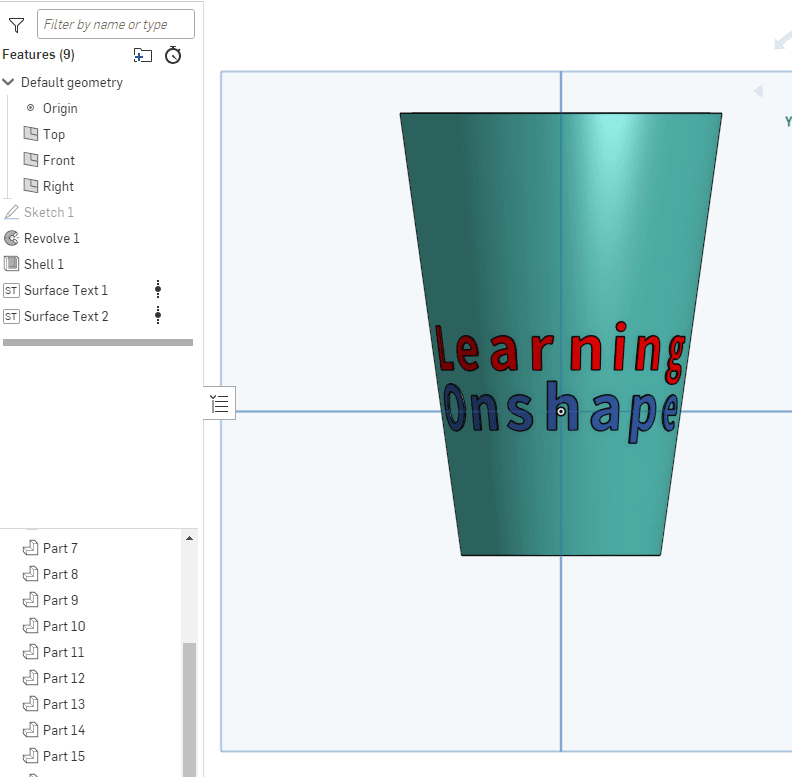Click the Revolve 1 feature icon
Screen dimensions: 792x777
pyautogui.click(x=12, y=238)
